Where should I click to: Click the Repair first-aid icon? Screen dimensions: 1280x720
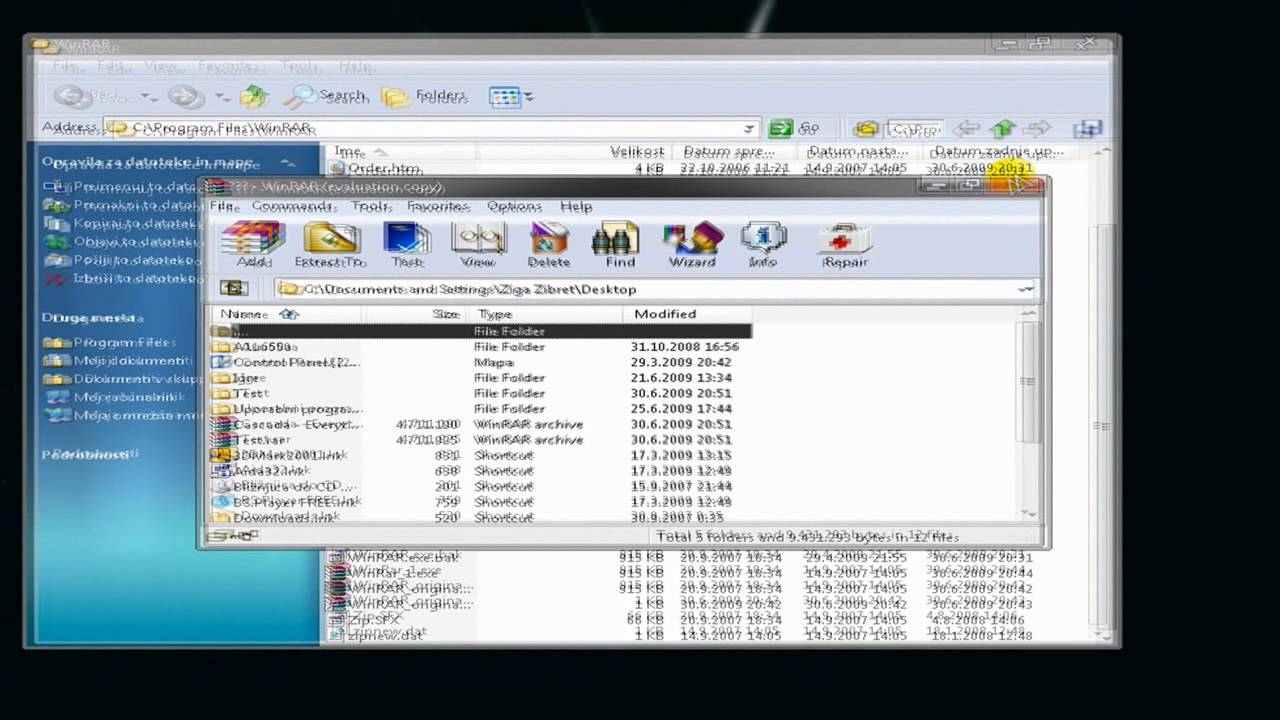coord(845,245)
